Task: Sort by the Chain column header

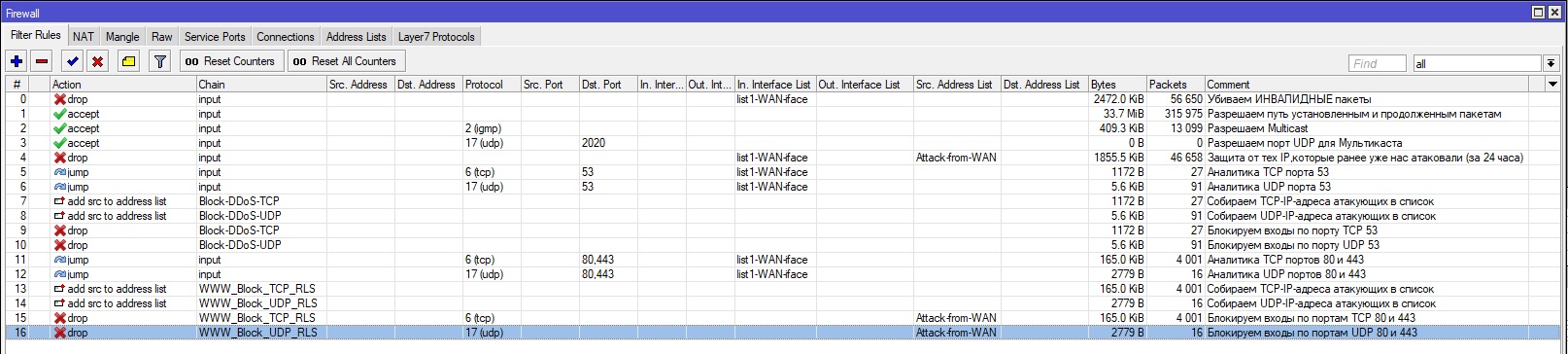Action: coord(261,85)
